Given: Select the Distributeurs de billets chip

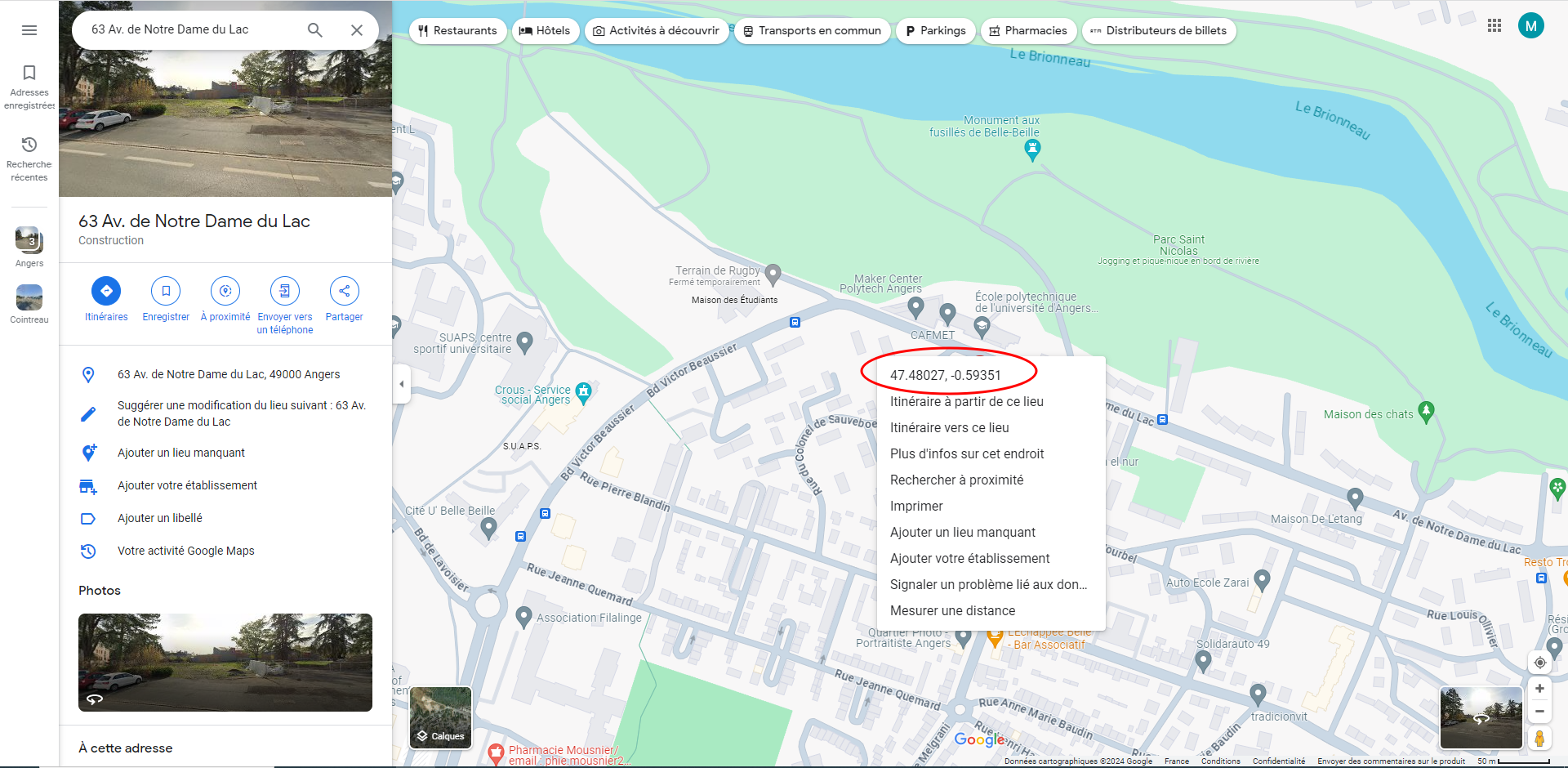Looking at the screenshot, I should (x=1159, y=31).
